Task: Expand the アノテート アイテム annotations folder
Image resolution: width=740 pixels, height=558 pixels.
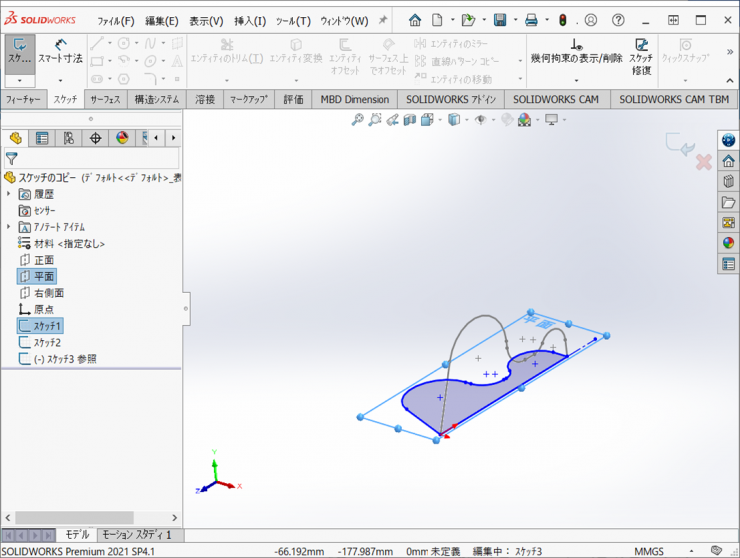Action: click(x=9, y=227)
